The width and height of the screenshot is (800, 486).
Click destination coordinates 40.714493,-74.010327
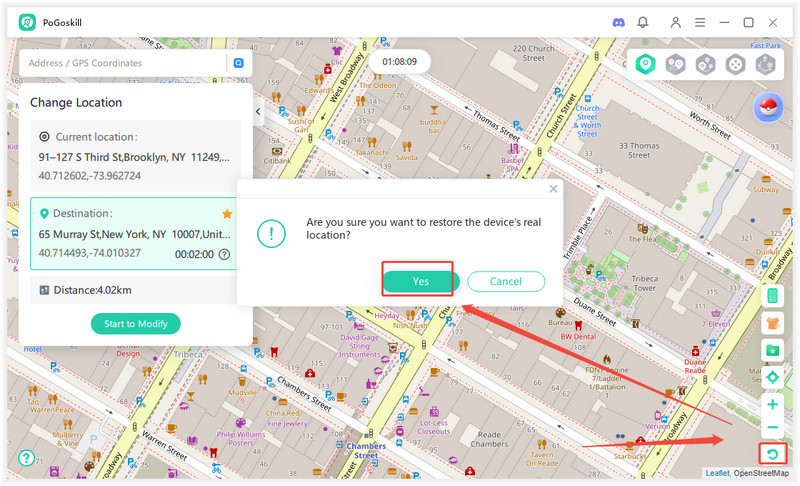pyautogui.click(x=90, y=253)
